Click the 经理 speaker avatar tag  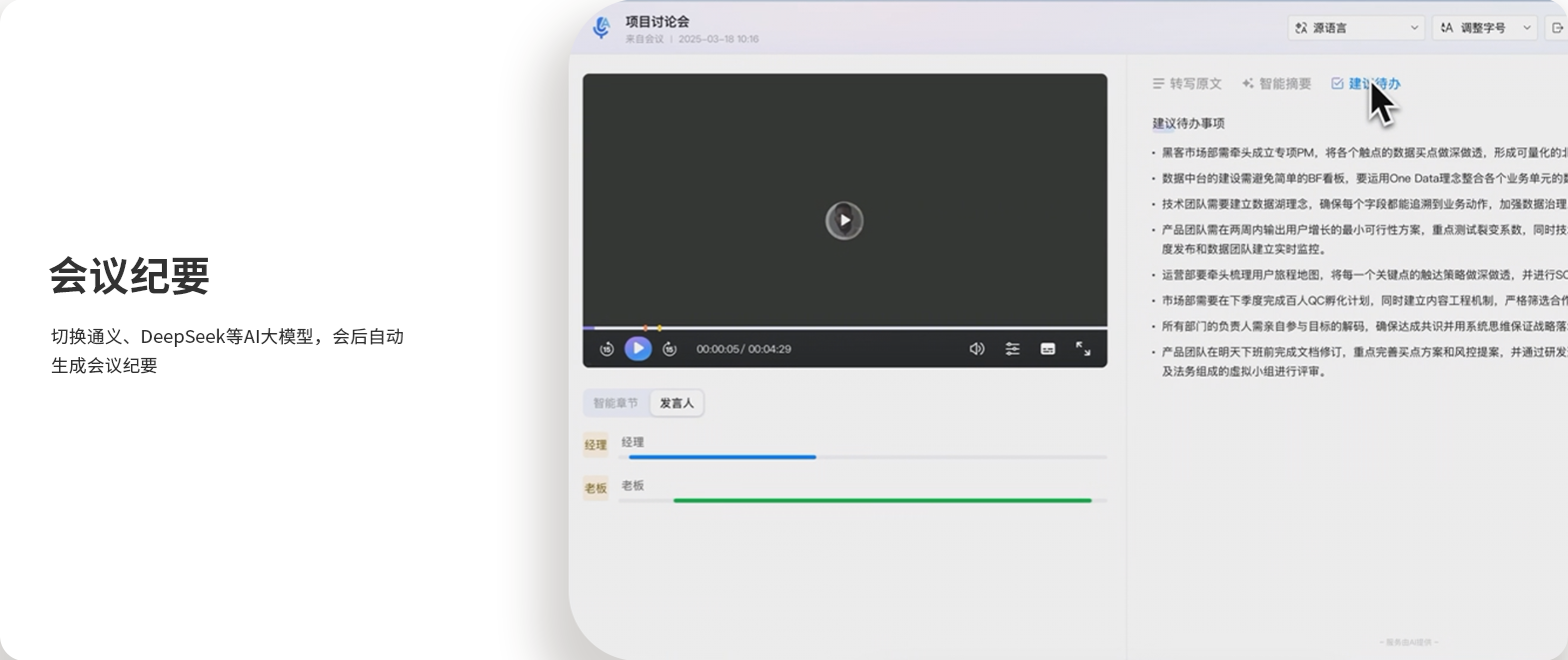tap(596, 445)
